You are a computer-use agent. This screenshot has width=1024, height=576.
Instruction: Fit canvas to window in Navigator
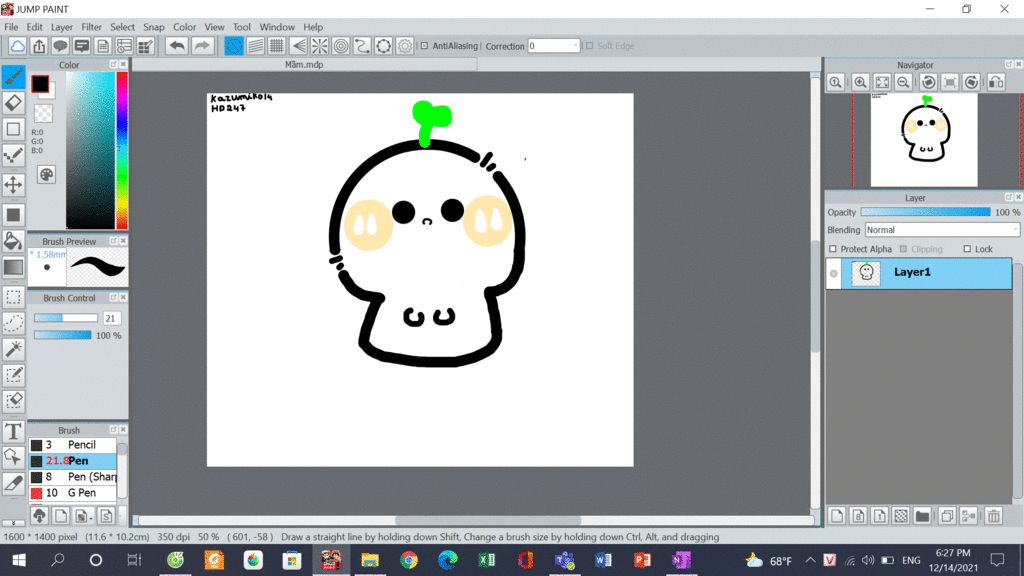click(x=882, y=82)
